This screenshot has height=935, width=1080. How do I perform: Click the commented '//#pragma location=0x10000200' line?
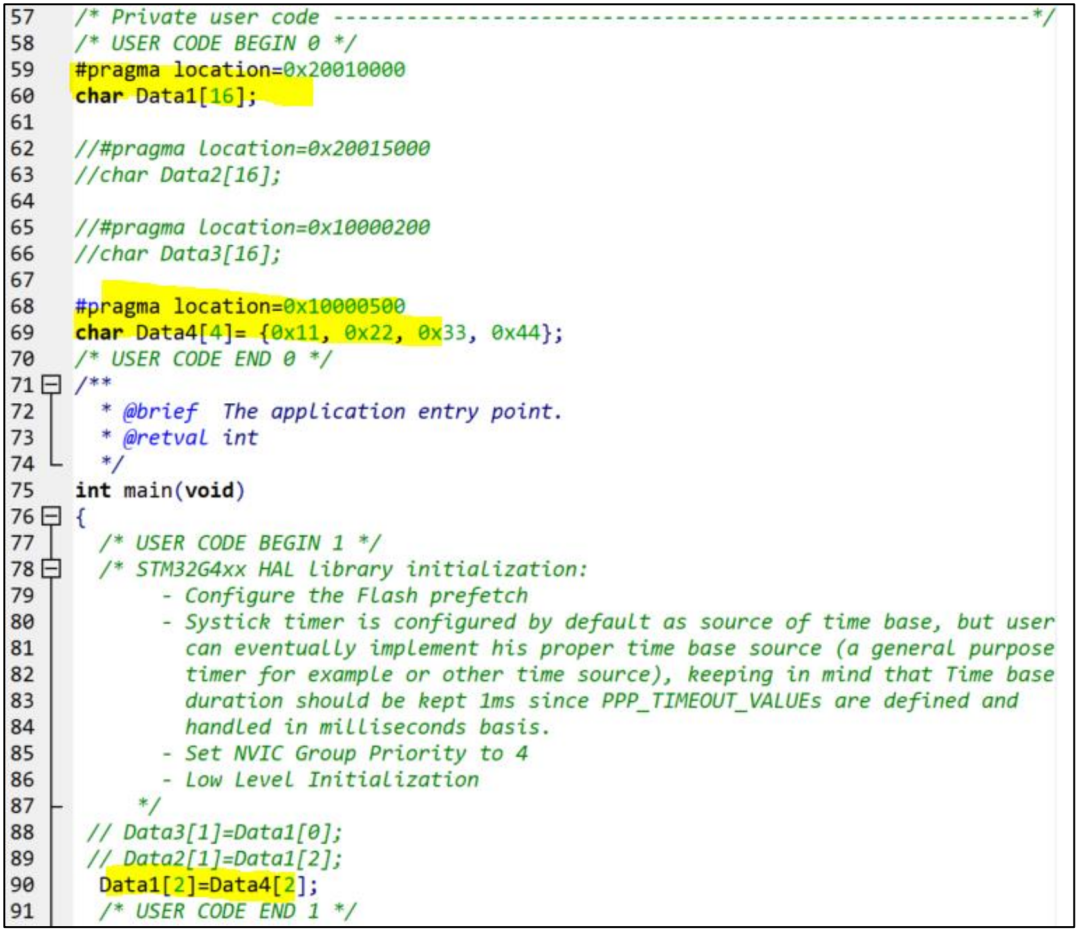coord(252,227)
